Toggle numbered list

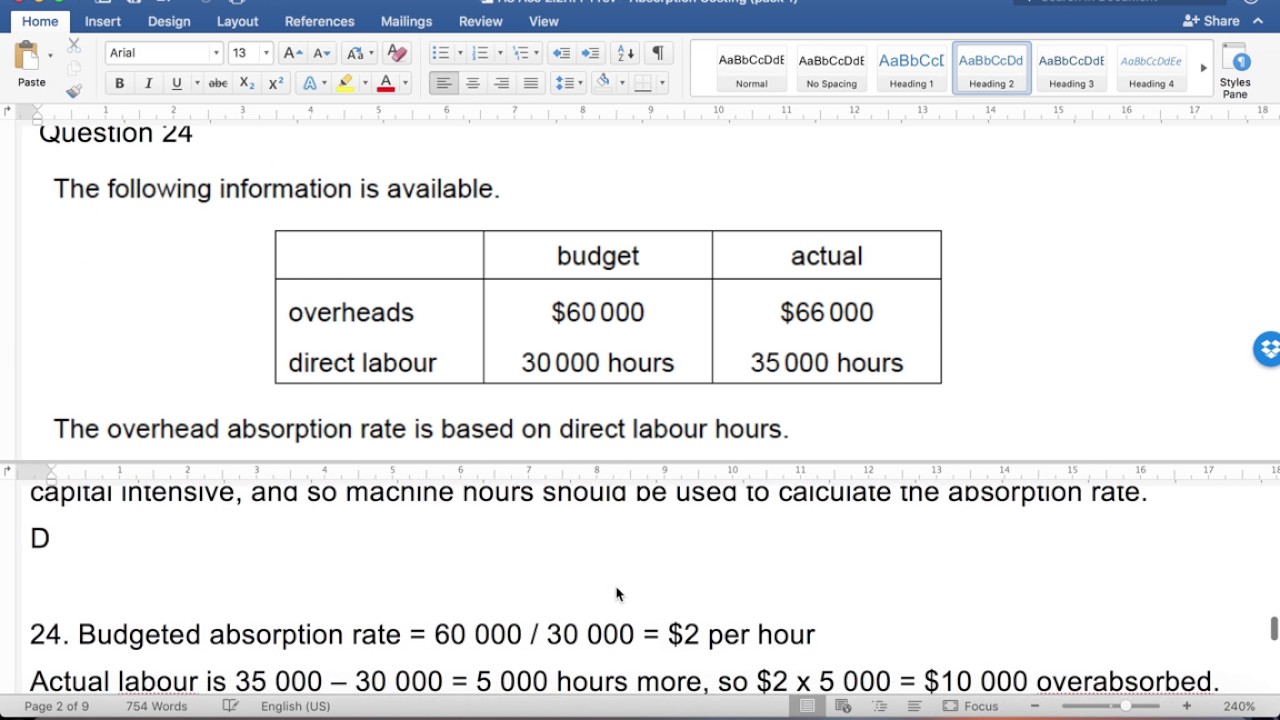click(x=480, y=53)
